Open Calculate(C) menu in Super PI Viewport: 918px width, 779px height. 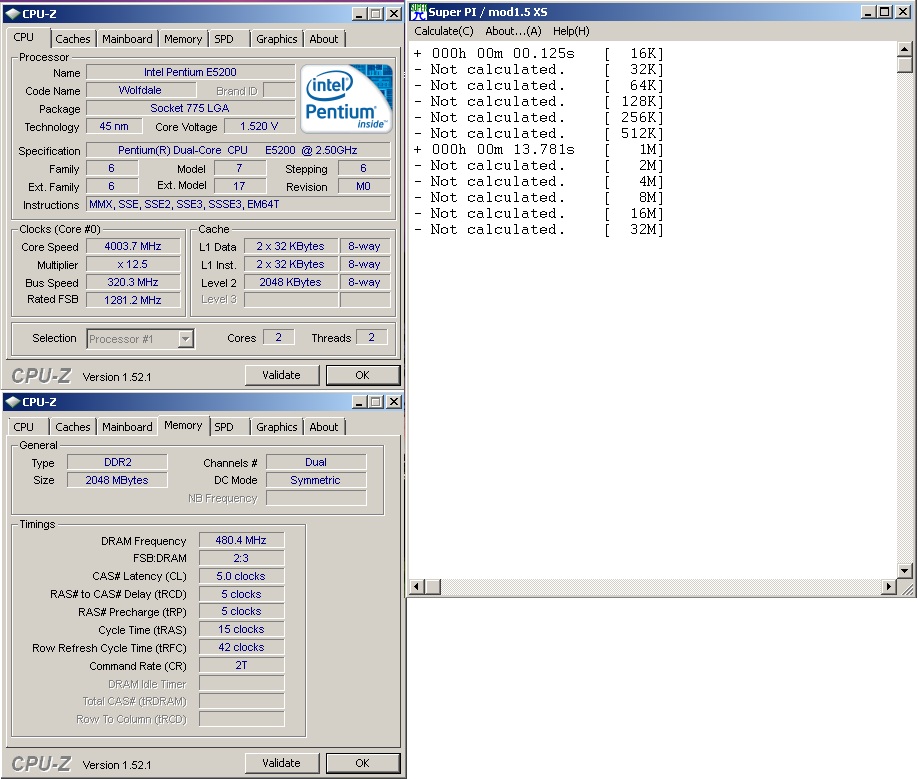pos(444,31)
